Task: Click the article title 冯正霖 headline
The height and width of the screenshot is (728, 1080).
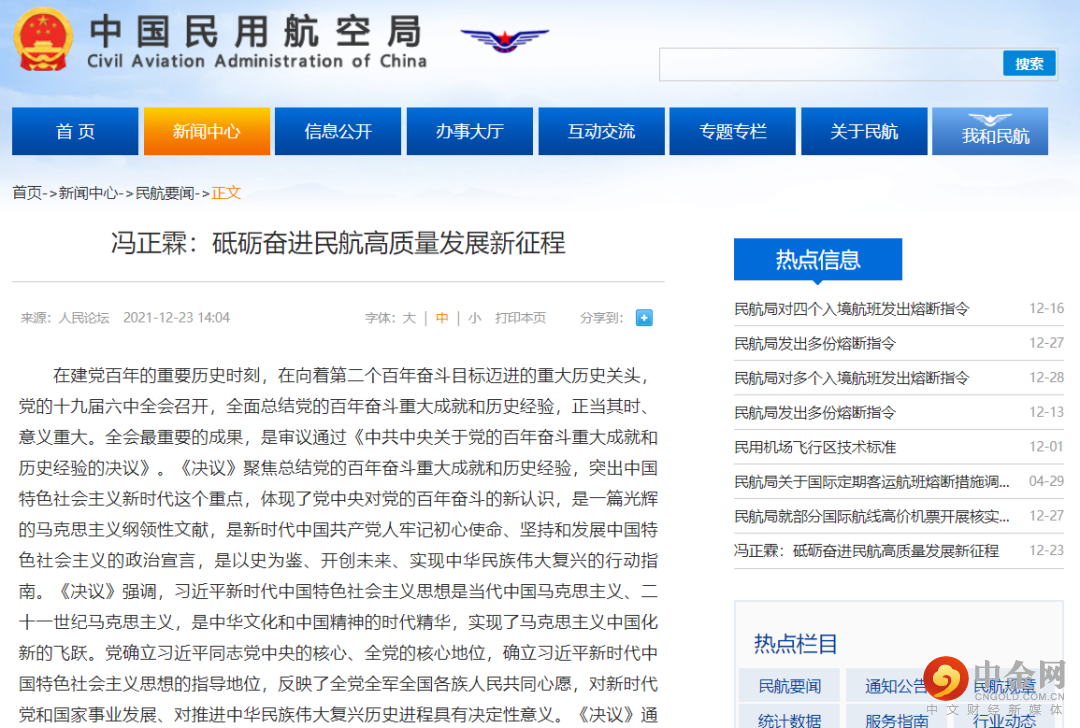Action: pyautogui.click(x=338, y=243)
